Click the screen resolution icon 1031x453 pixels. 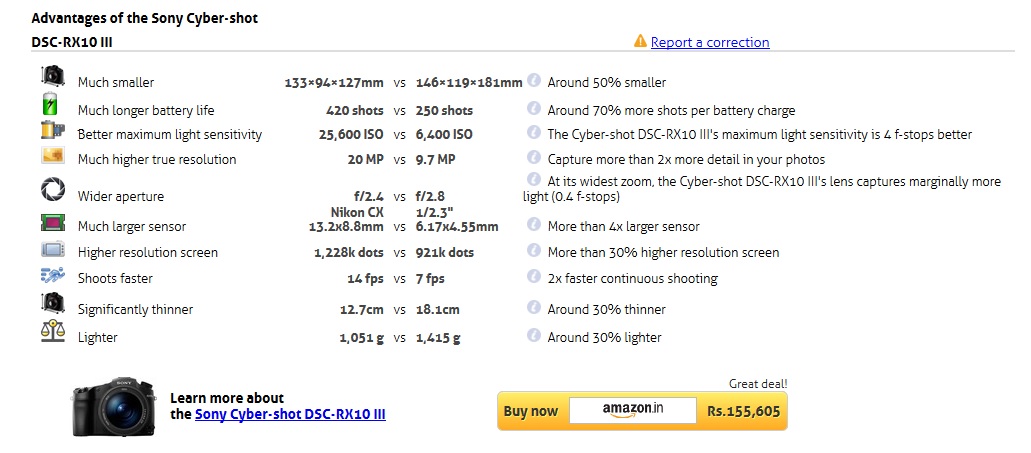click(53, 249)
